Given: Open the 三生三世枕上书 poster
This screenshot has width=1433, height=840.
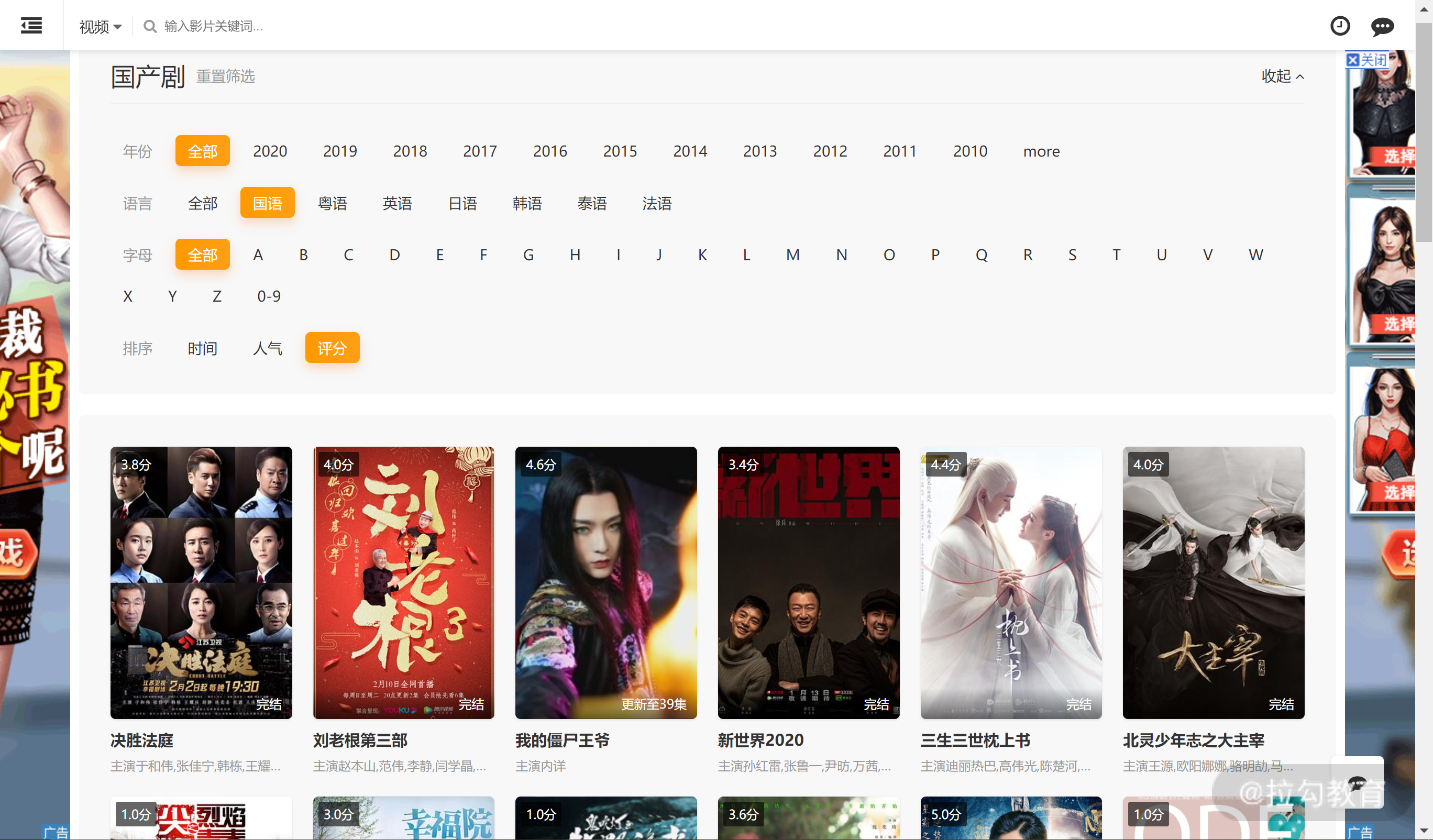Looking at the screenshot, I should (1011, 582).
